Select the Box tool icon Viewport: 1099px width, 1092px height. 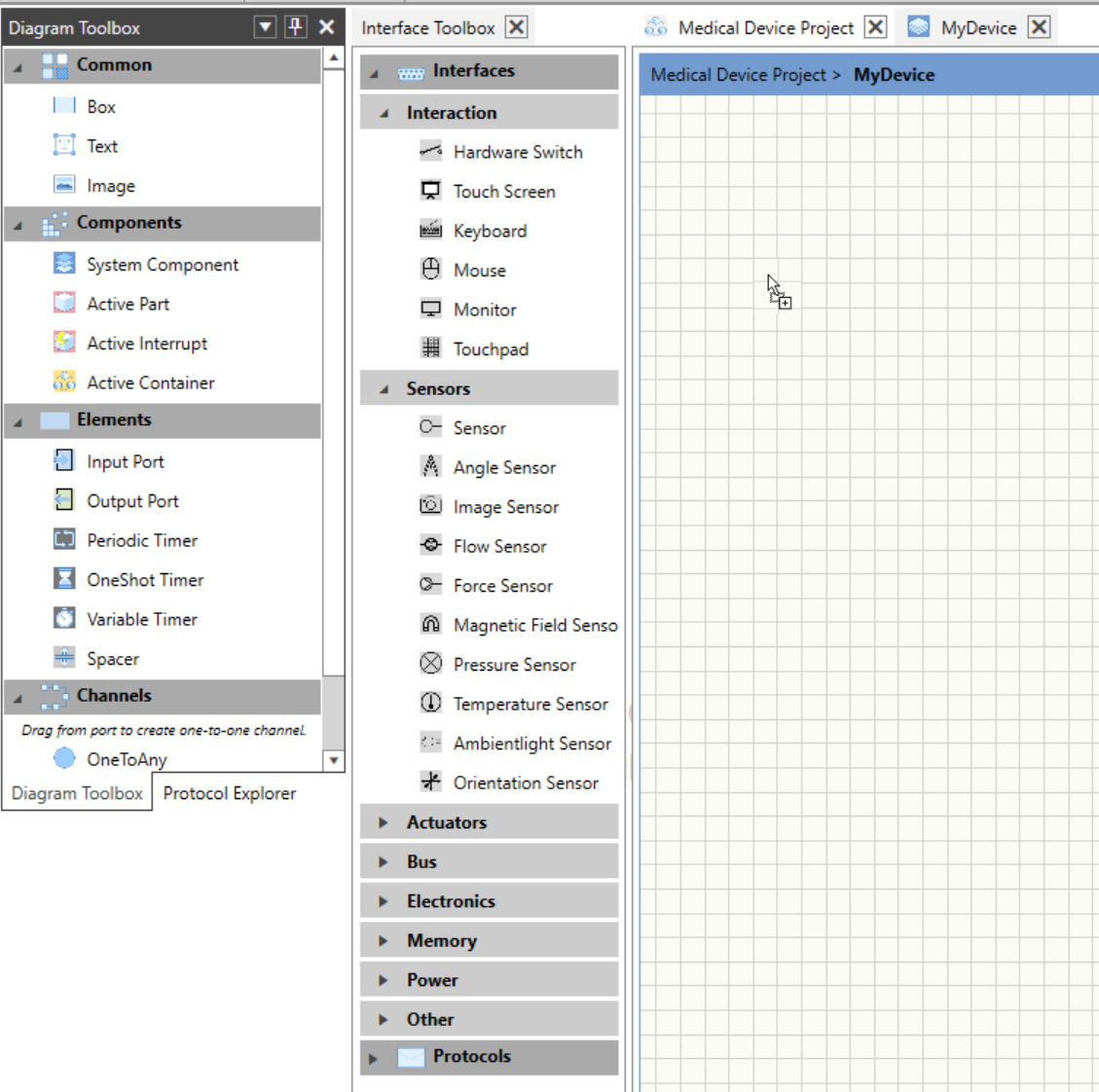coord(64,106)
